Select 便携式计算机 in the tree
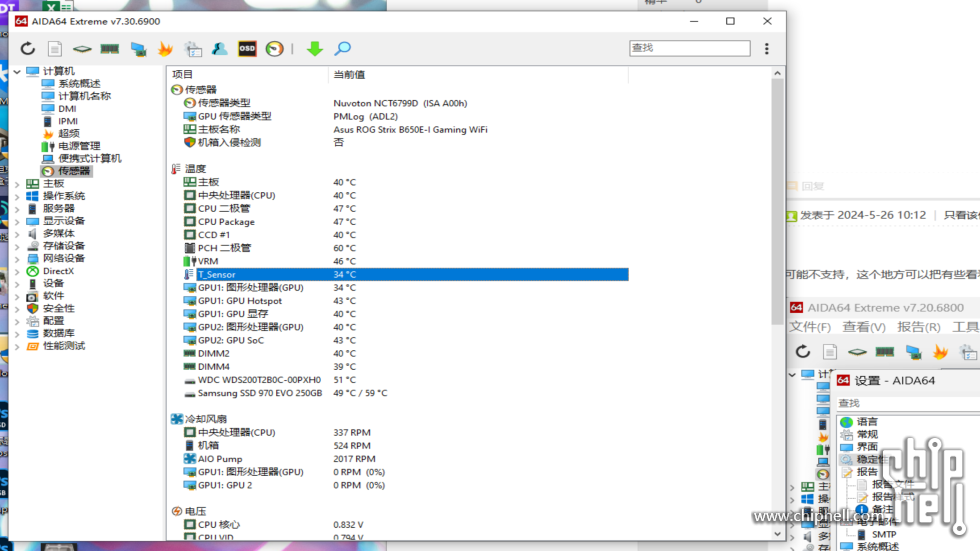Image resolution: width=980 pixels, height=551 pixels. [x=89, y=159]
